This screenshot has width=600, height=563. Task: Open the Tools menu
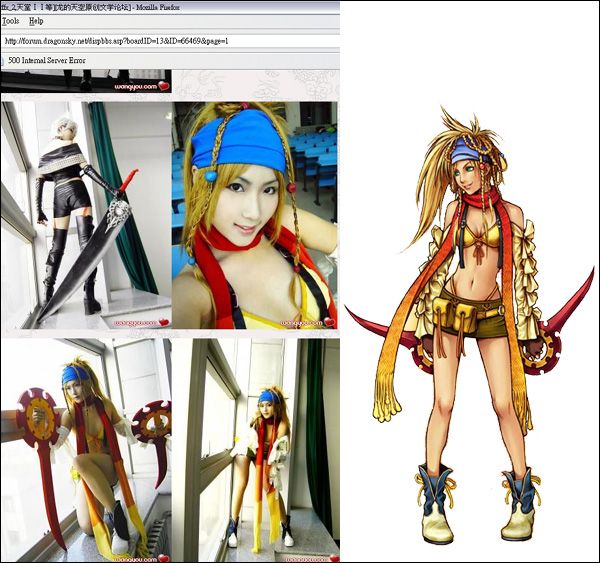(x=10, y=21)
